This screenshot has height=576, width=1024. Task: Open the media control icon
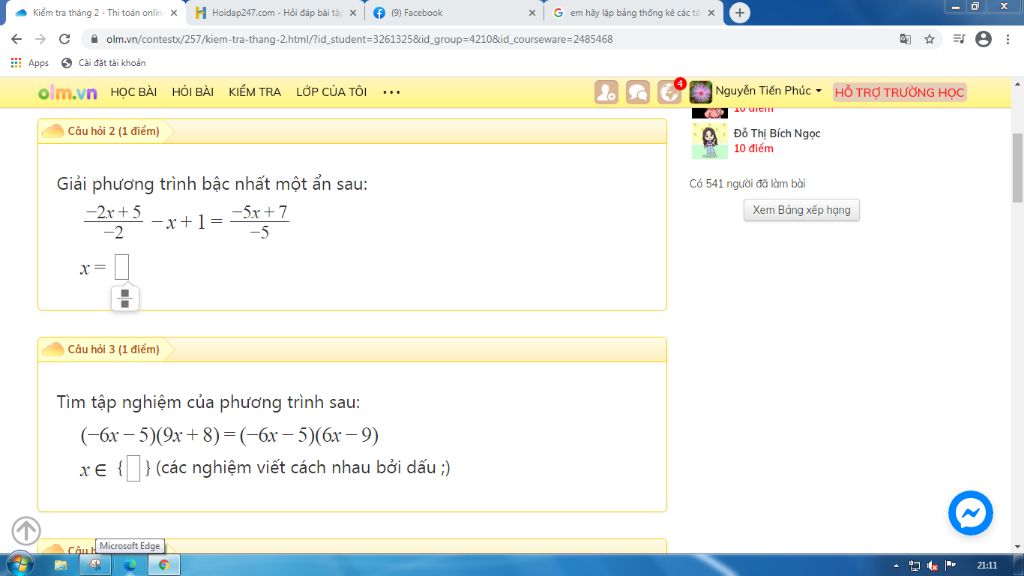coord(959,39)
